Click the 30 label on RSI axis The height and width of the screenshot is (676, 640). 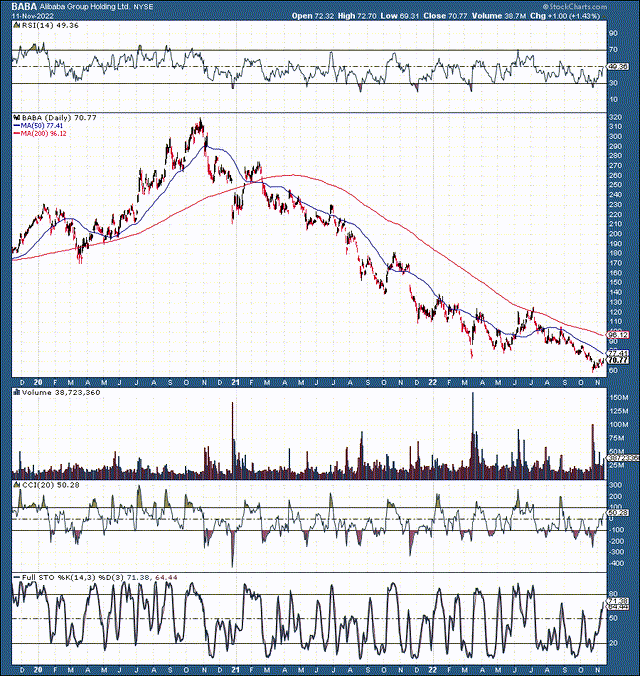[613, 83]
